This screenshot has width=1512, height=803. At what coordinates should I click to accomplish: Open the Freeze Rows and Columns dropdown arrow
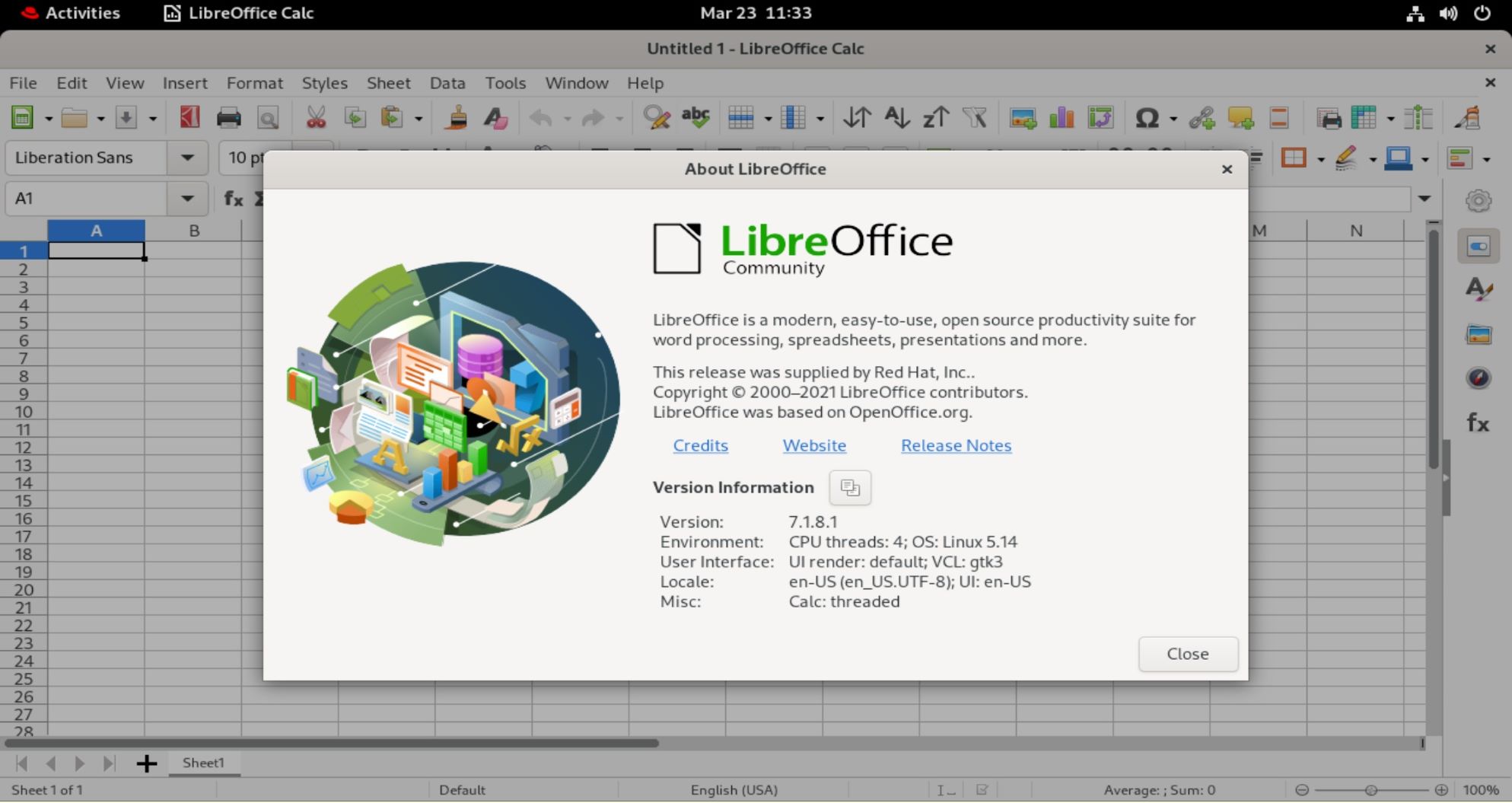coord(1390,119)
